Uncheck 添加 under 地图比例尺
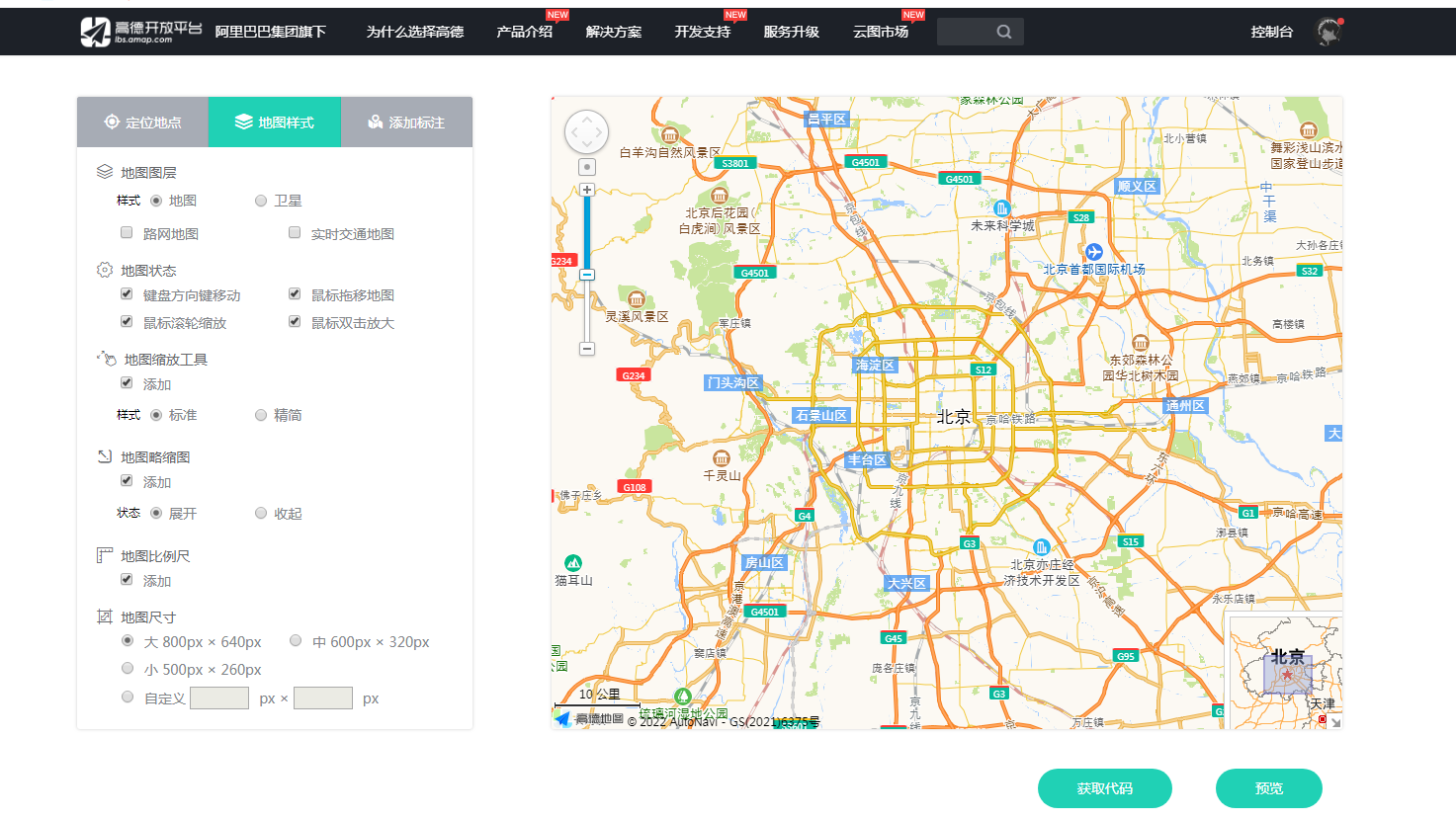Screen dimensions: 1456x821 pos(127,579)
